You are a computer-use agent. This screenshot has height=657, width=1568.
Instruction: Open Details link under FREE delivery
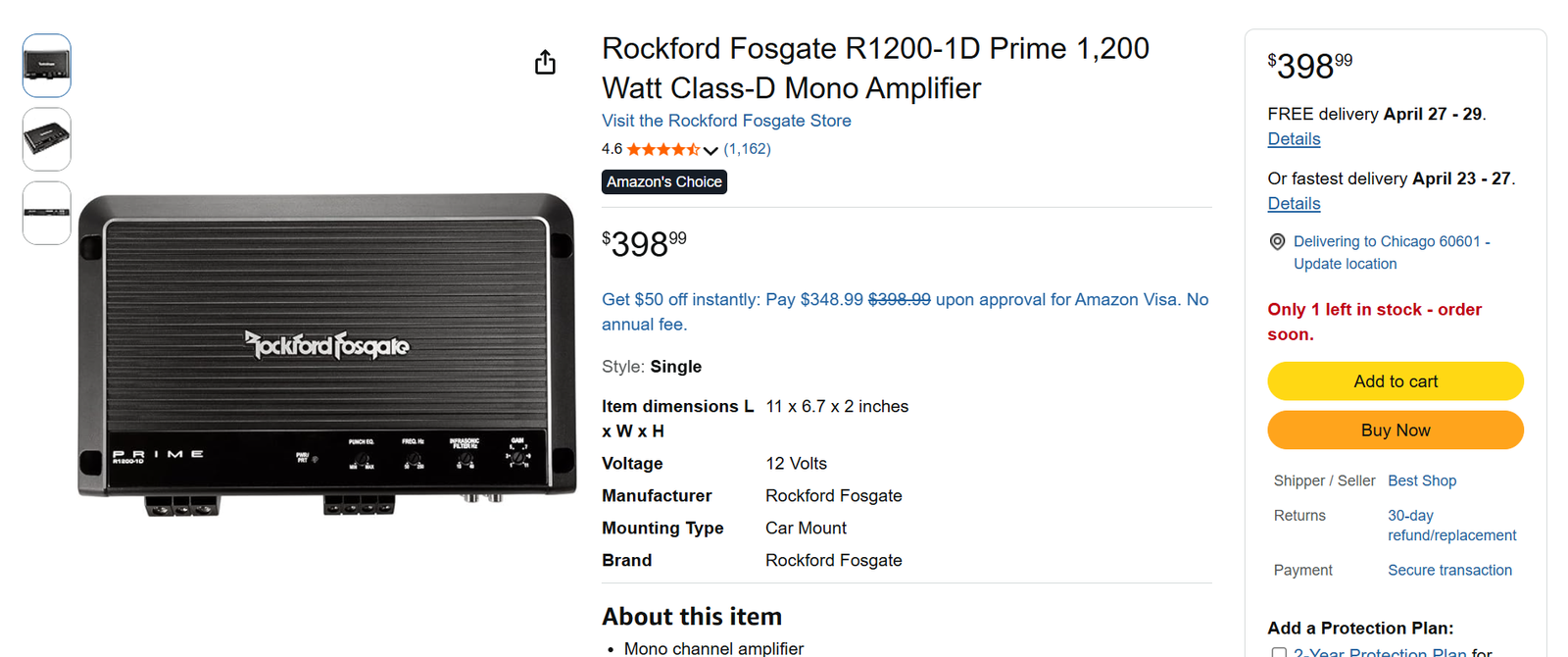coord(1294,139)
